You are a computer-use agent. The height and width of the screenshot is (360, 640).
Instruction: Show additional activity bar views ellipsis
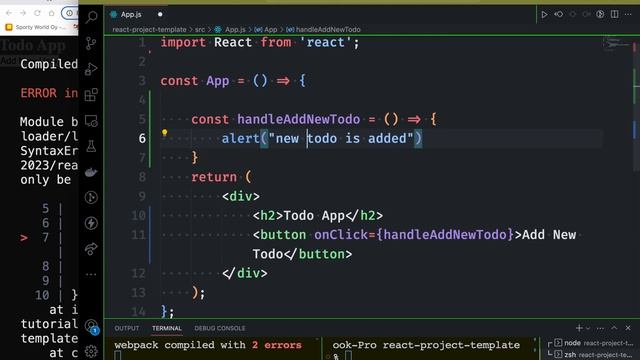coord(91,274)
